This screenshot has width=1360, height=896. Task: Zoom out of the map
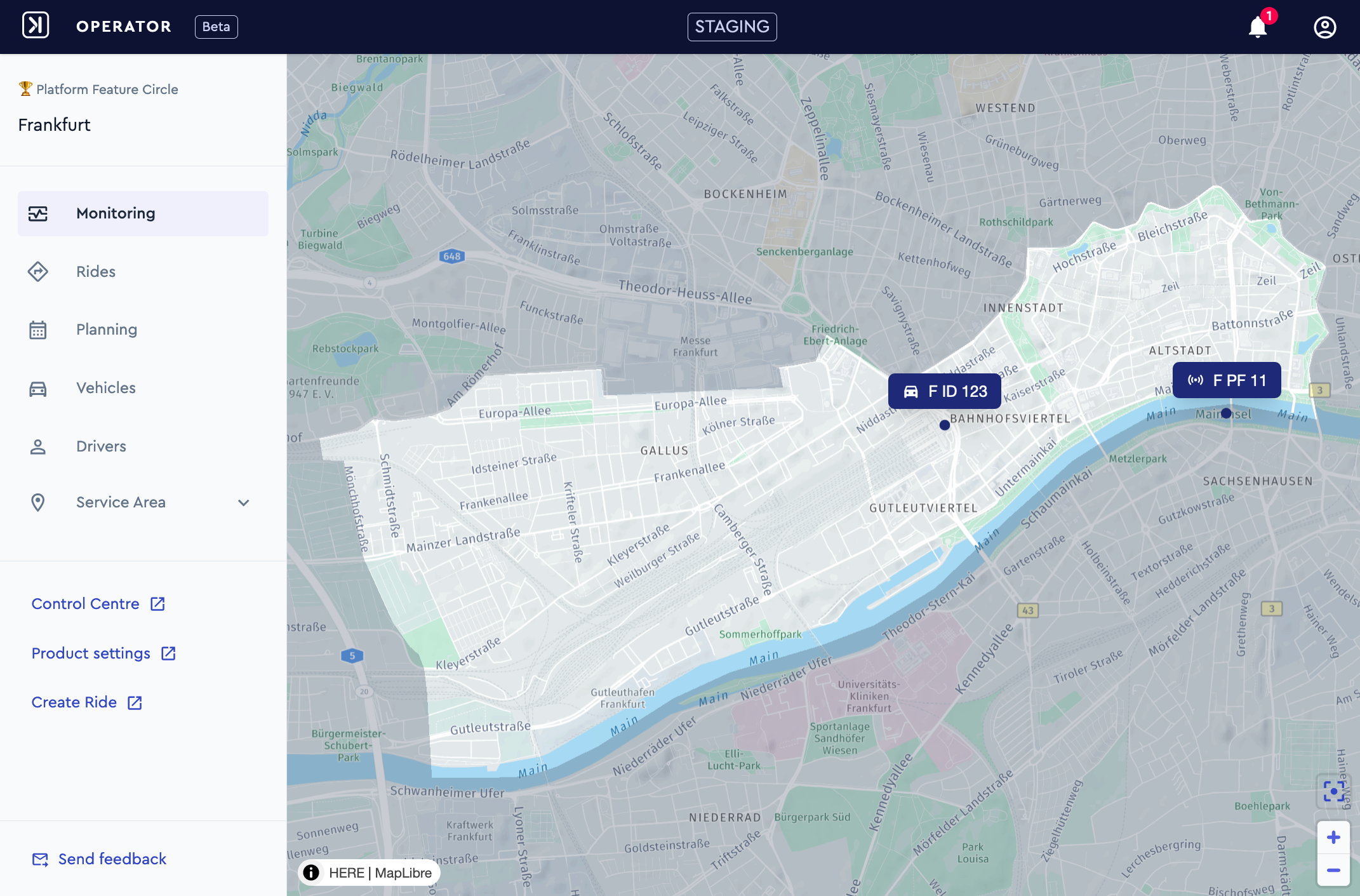pyautogui.click(x=1333, y=870)
